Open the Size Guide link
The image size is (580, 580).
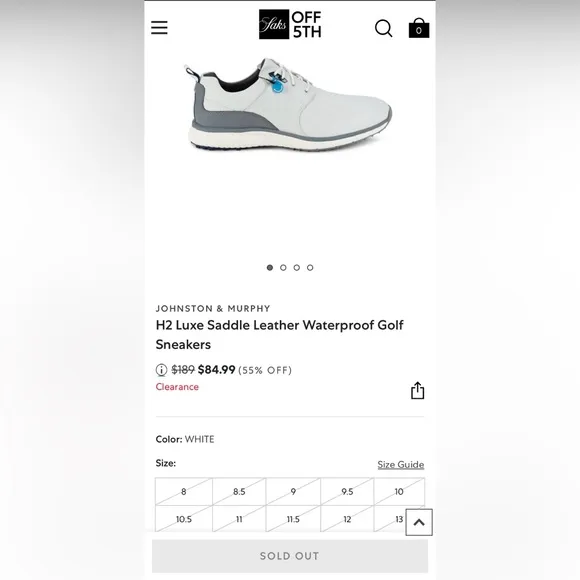click(x=401, y=465)
